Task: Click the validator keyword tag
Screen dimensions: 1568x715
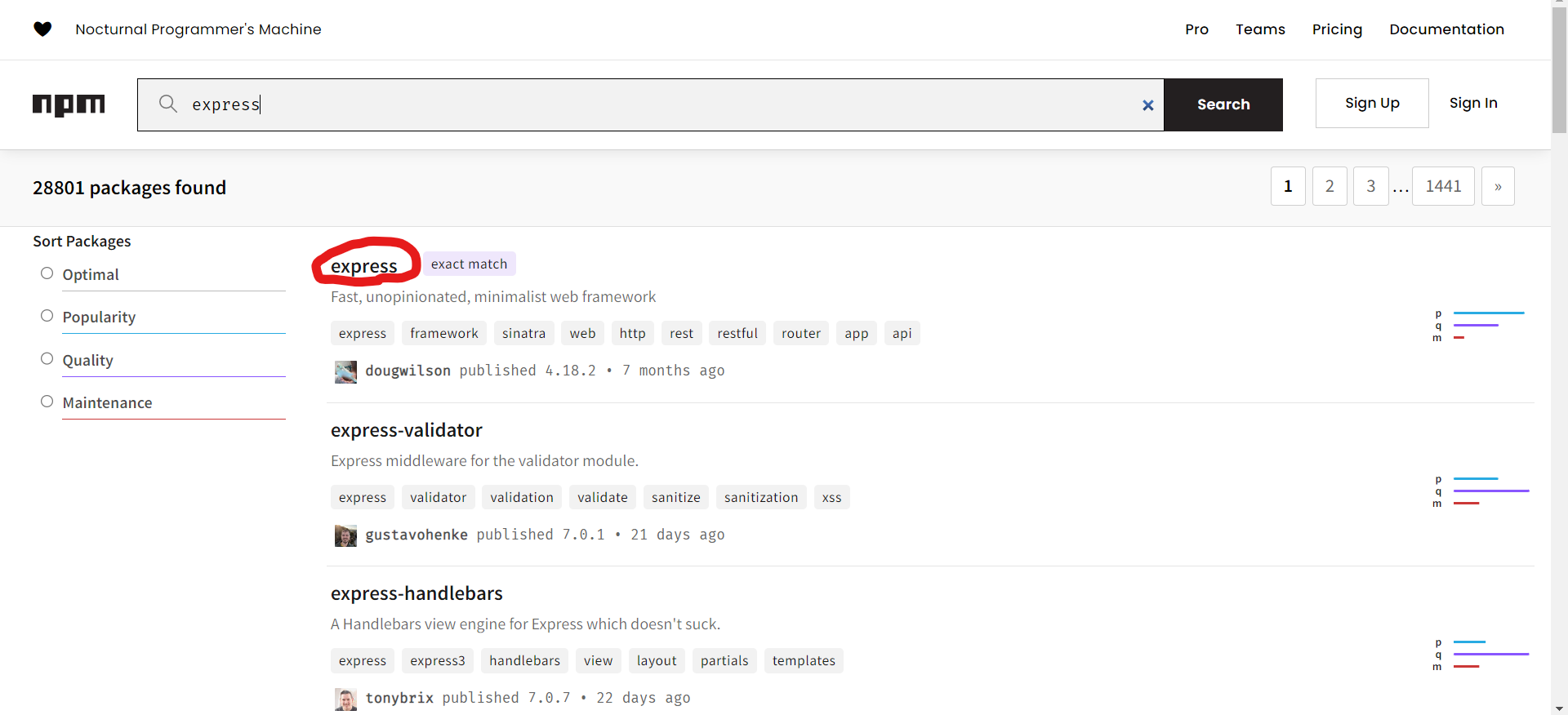Action: pyautogui.click(x=439, y=497)
